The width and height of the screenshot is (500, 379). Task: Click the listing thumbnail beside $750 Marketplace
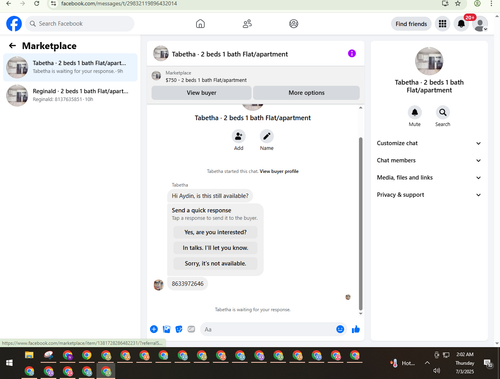[x=156, y=76]
